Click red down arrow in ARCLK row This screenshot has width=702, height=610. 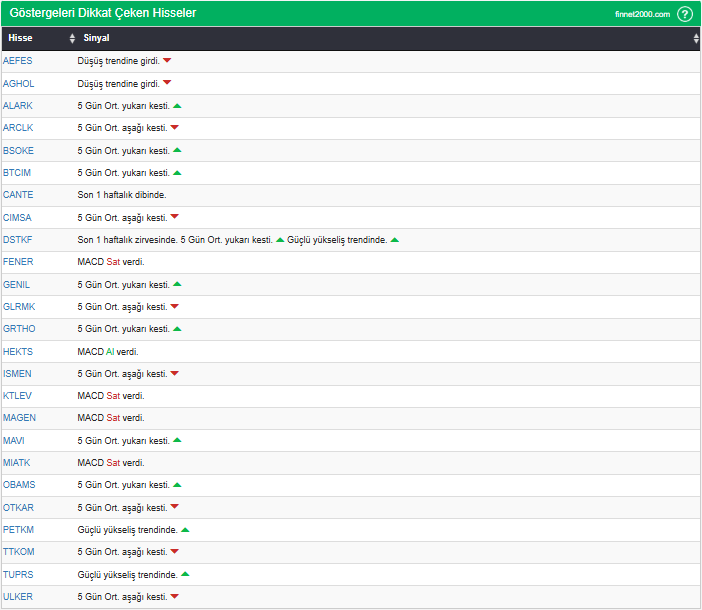click(174, 128)
